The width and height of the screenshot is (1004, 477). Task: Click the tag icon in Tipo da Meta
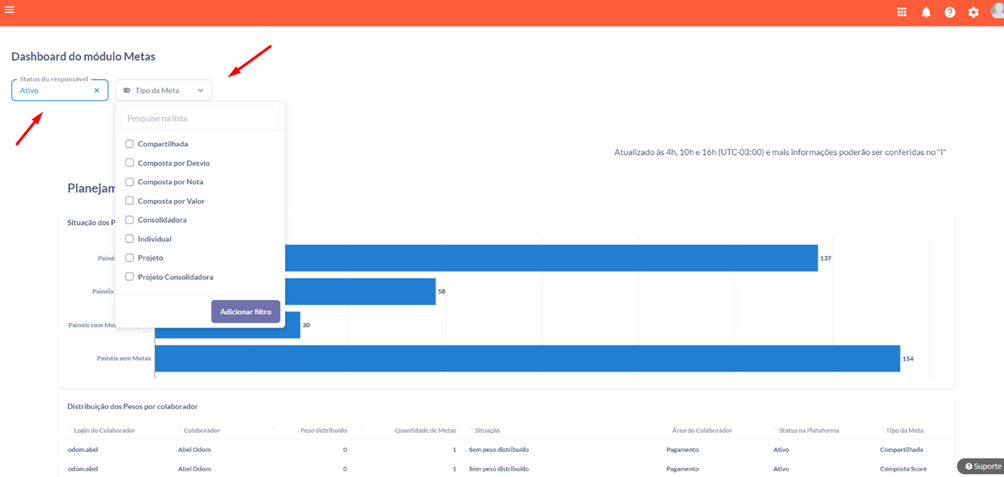tap(127, 90)
